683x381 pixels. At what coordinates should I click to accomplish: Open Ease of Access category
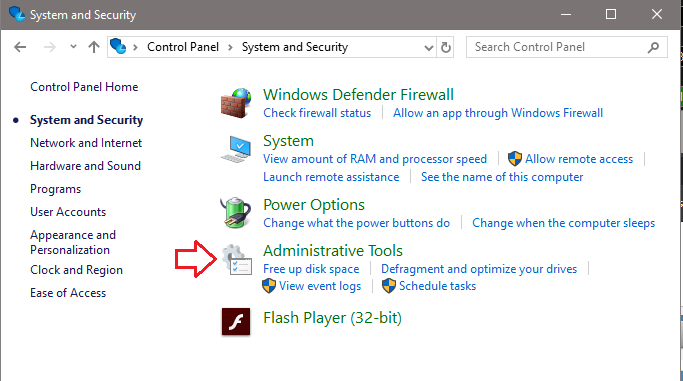pos(68,293)
